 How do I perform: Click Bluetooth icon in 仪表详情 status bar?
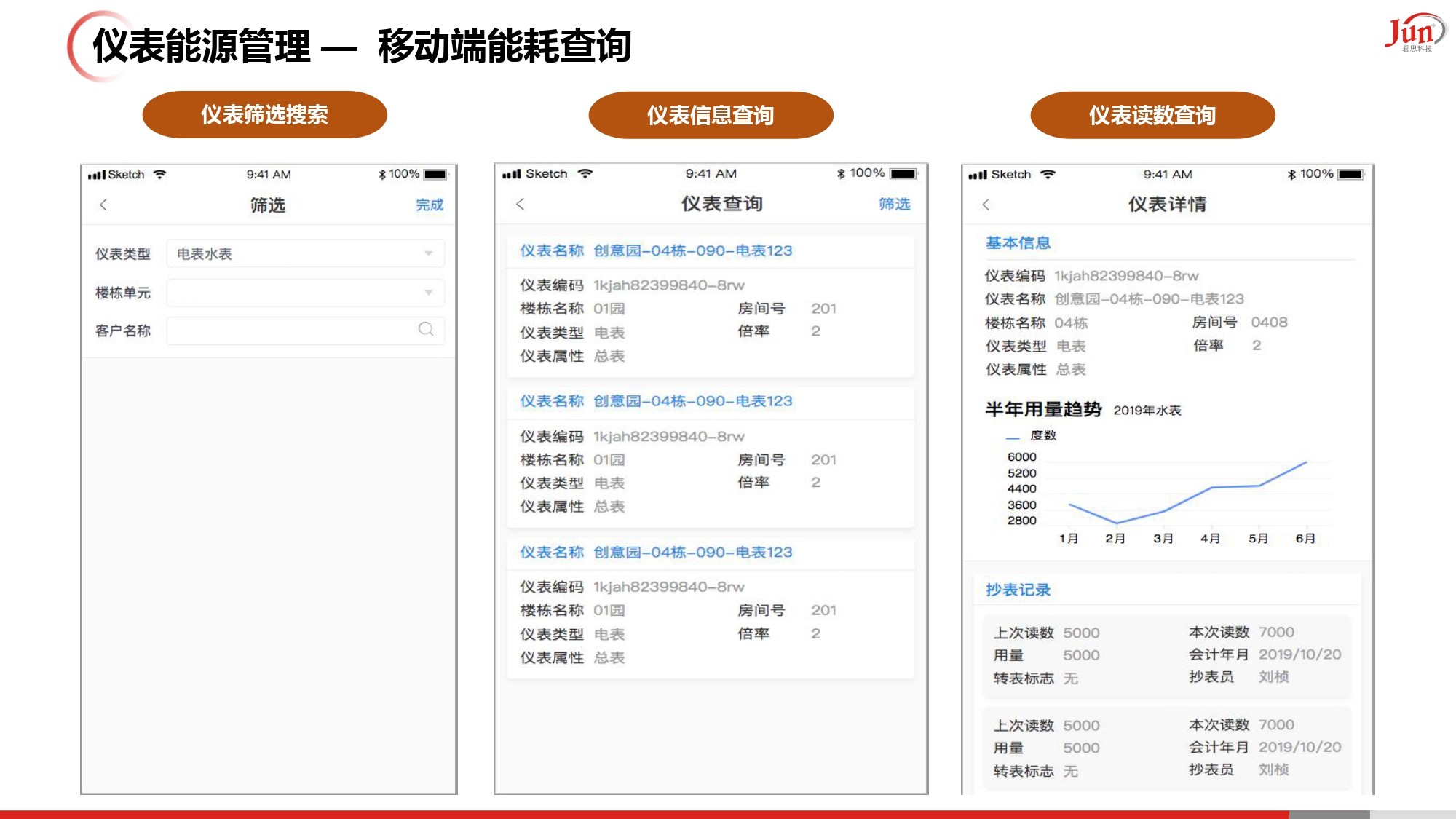pos(1291,175)
